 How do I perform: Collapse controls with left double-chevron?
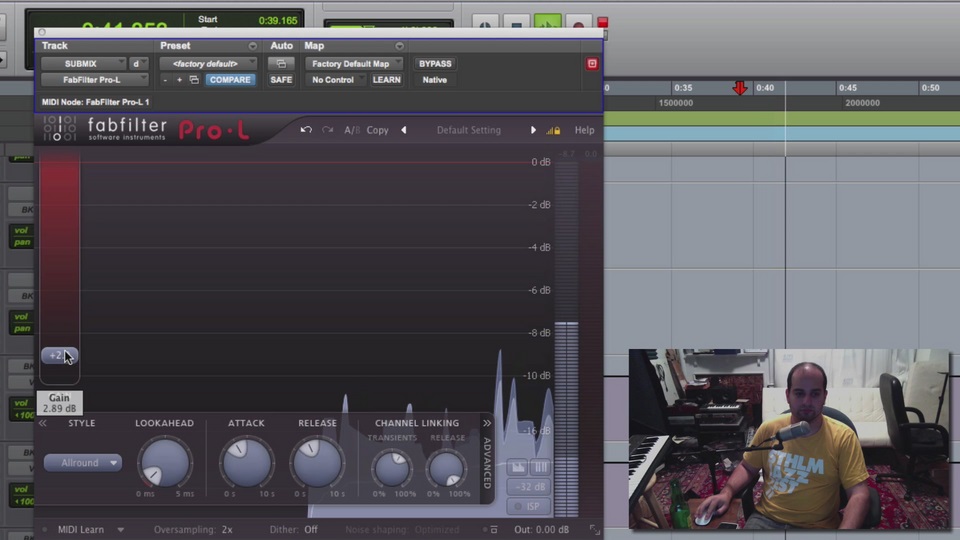pos(42,423)
